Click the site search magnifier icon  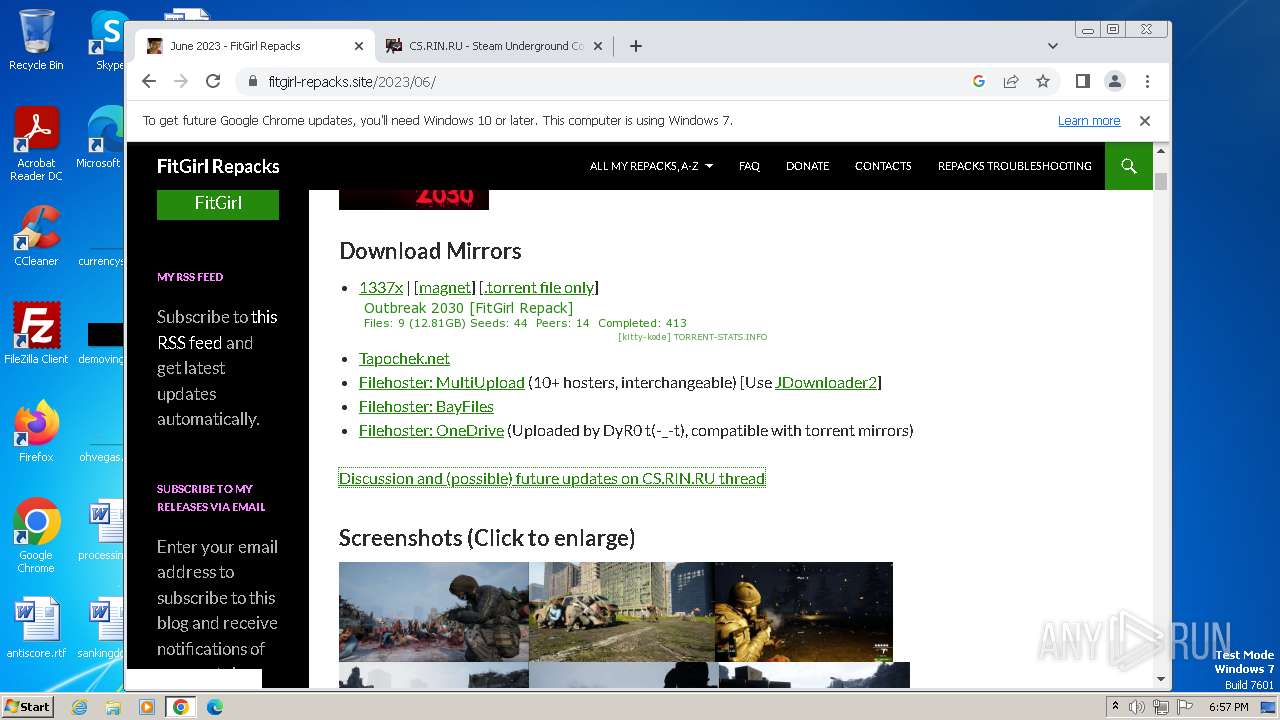[x=1129, y=166]
